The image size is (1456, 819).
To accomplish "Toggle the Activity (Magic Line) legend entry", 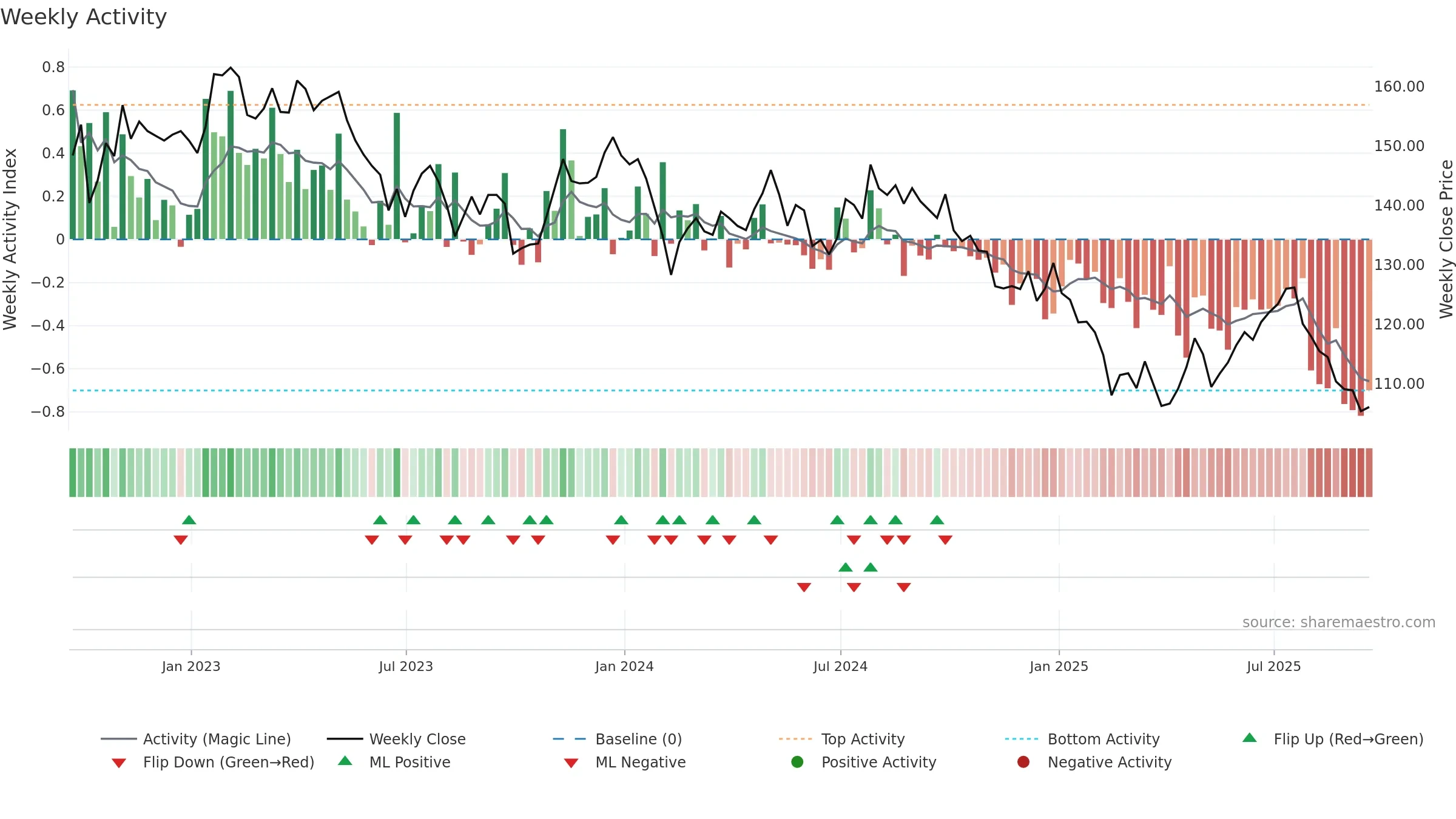I will tap(196, 739).
